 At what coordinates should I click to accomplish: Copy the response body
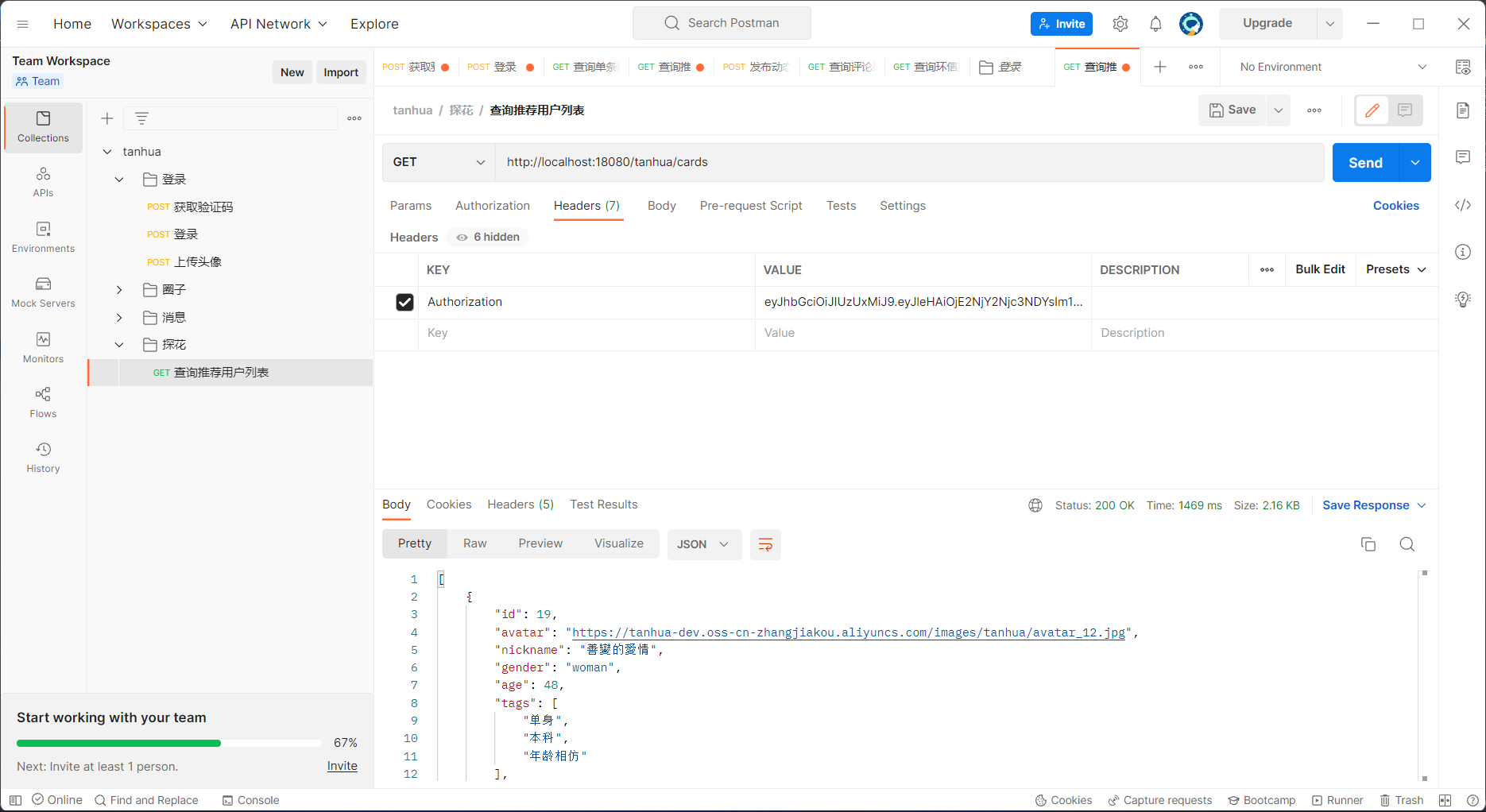[1368, 544]
